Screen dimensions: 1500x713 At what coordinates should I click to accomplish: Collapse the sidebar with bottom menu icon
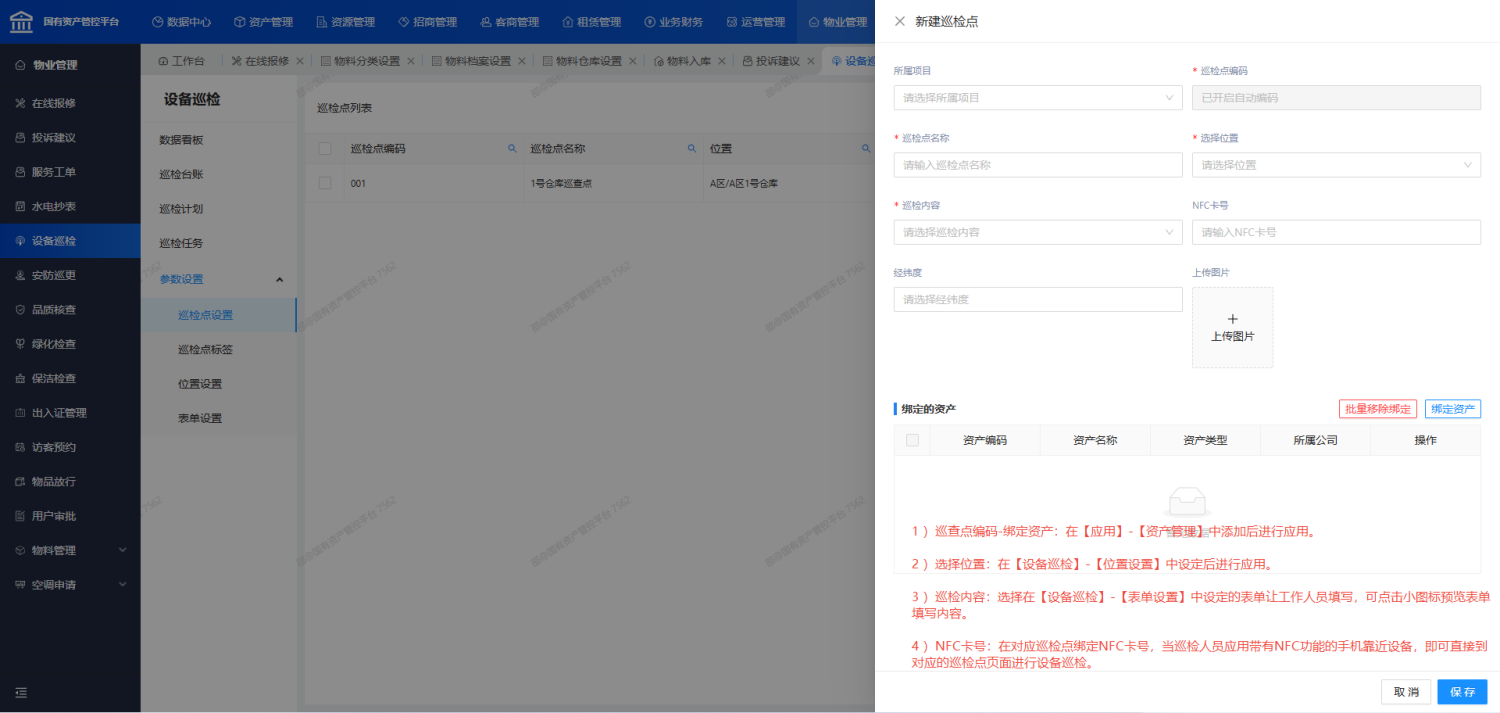click(x=21, y=692)
